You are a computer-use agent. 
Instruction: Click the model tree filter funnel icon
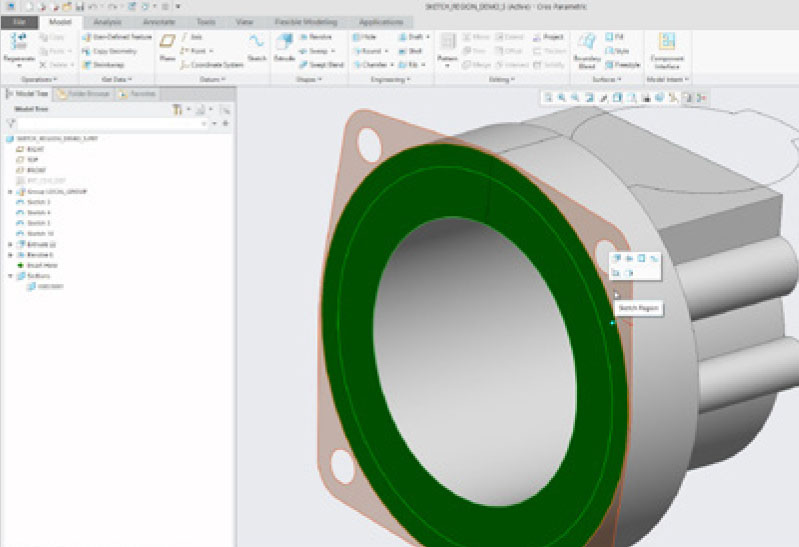(x=11, y=123)
